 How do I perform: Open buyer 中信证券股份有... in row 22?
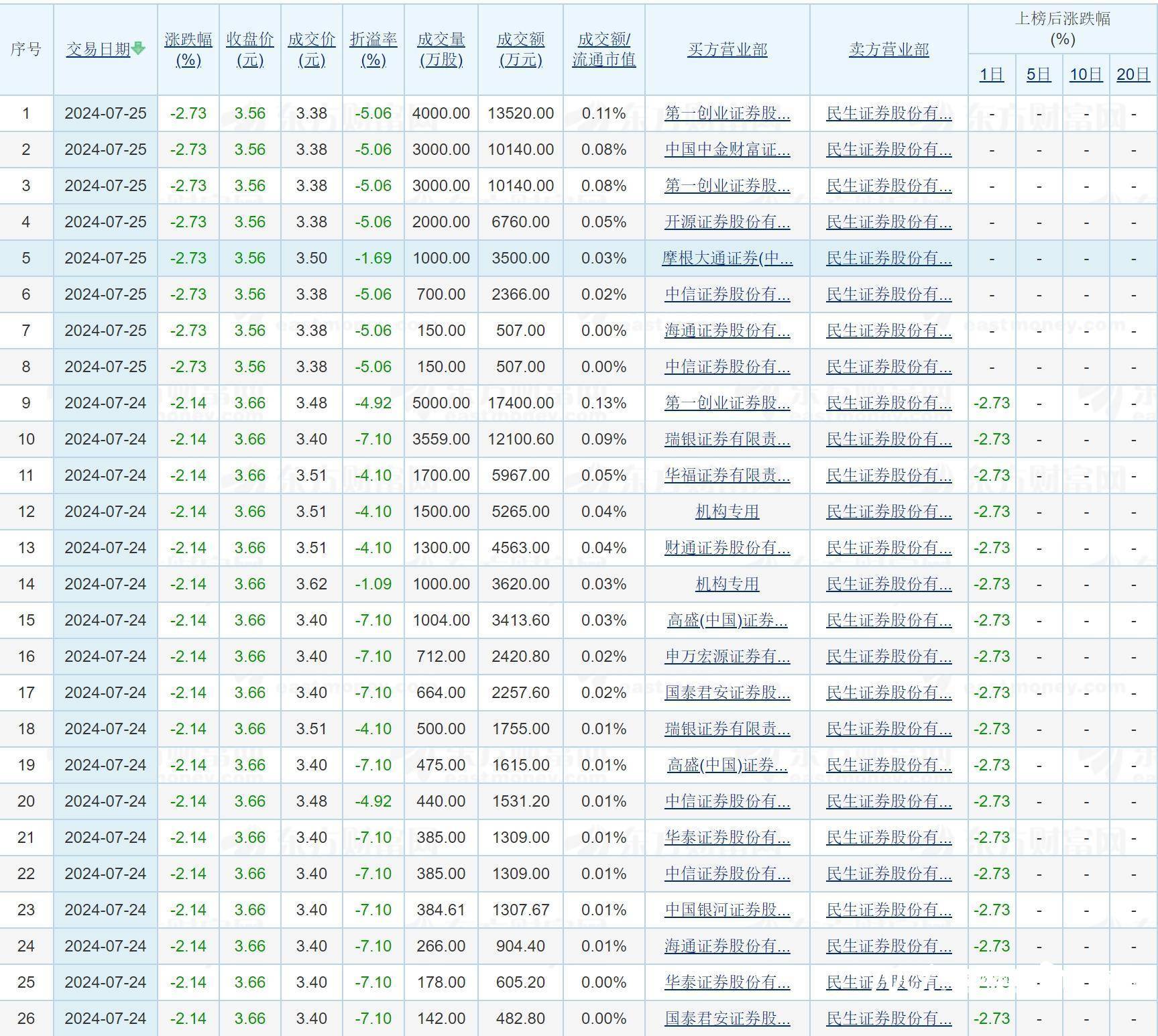(x=728, y=874)
